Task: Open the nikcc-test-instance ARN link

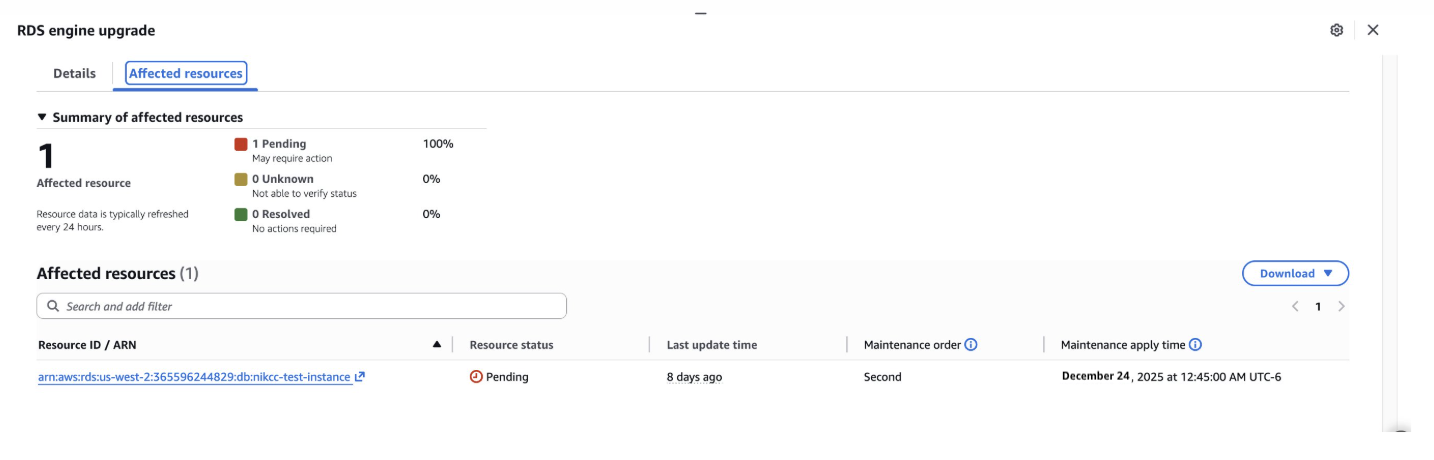Action: click(194, 377)
